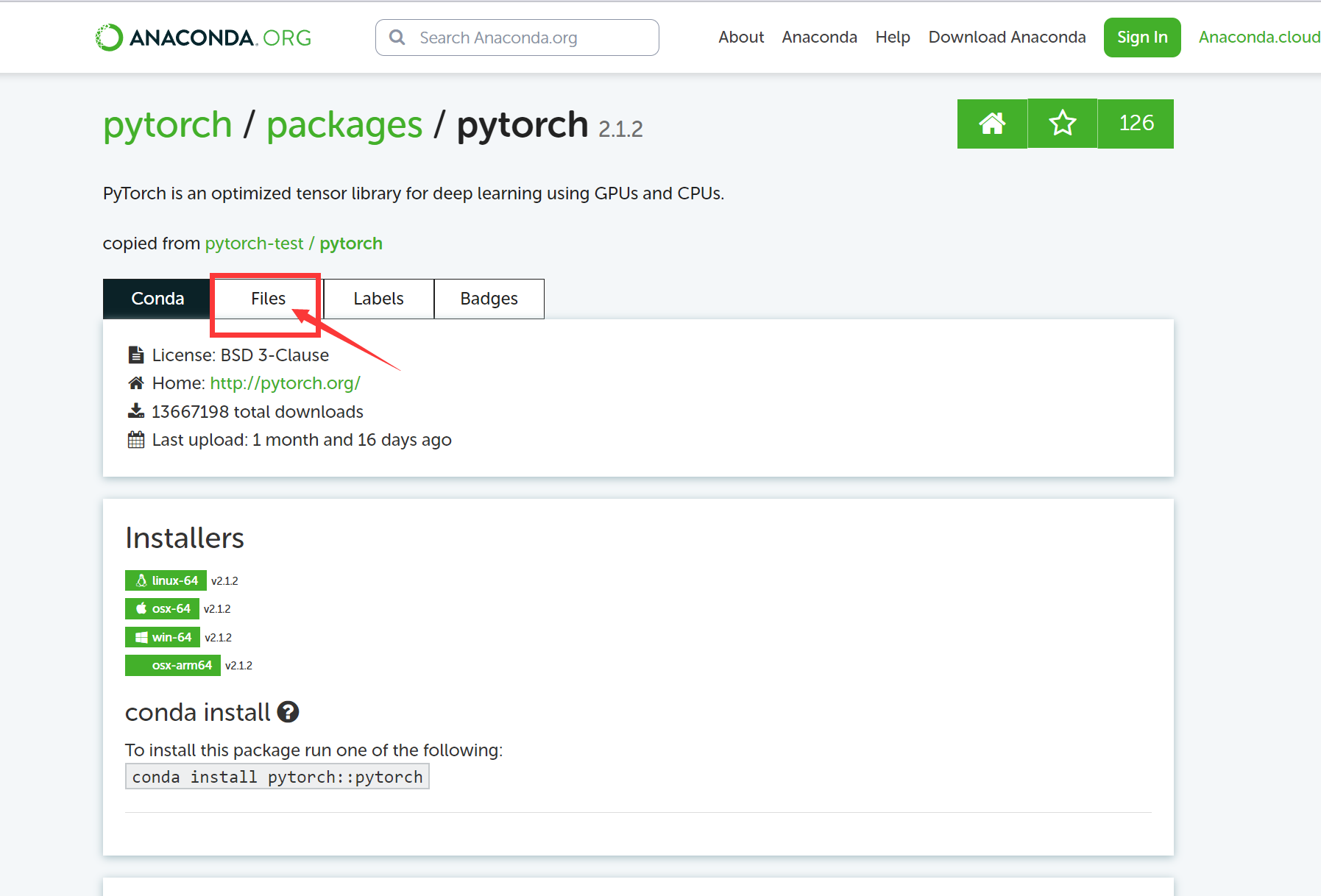Viewport: 1321px width, 896px height.
Task: Open the bold pytorch copied-from link
Action: pos(351,243)
